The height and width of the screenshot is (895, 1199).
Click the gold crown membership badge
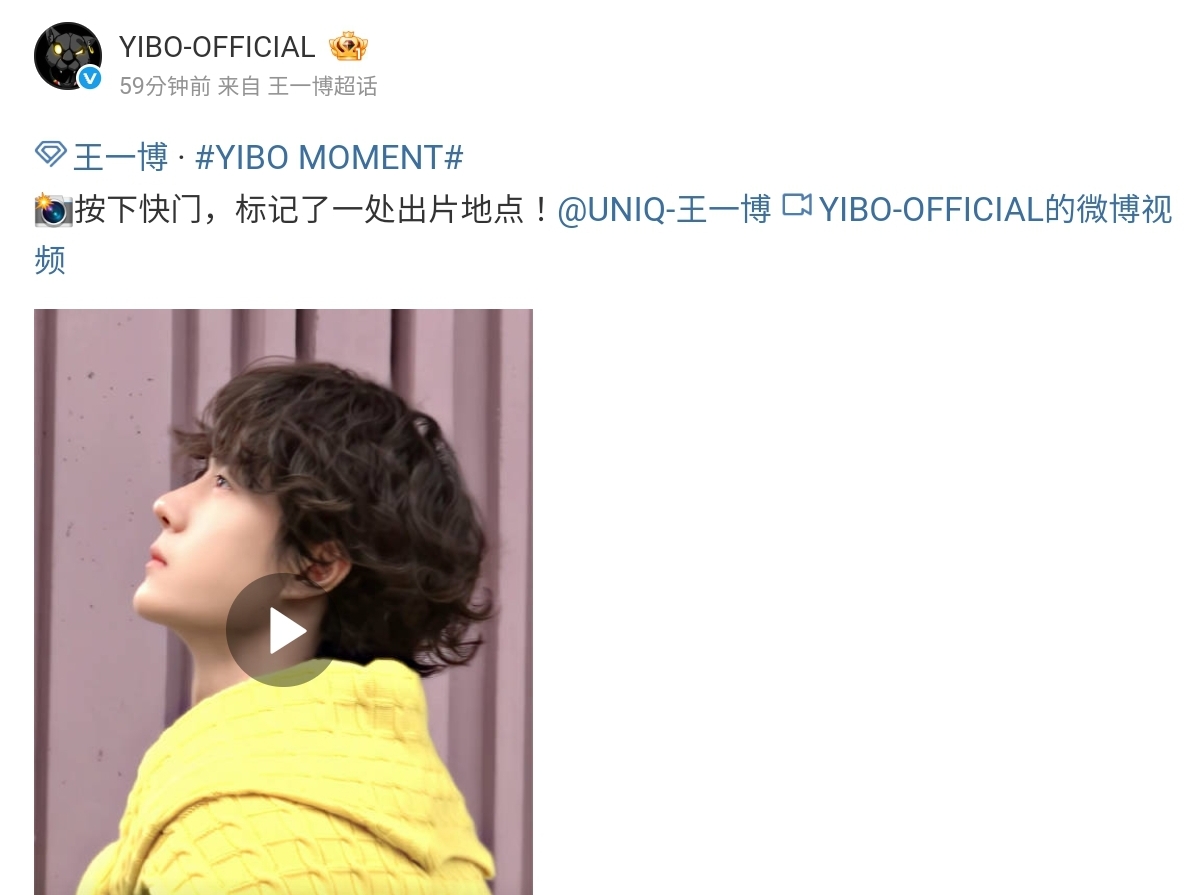pos(348,47)
